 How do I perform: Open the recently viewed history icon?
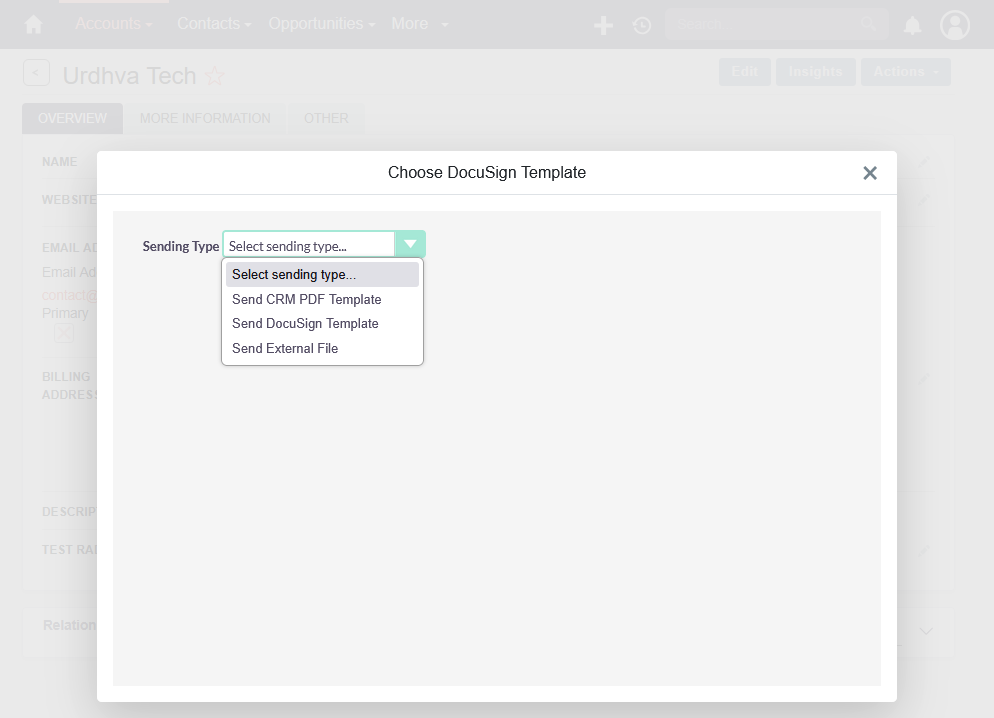[x=641, y=25]
